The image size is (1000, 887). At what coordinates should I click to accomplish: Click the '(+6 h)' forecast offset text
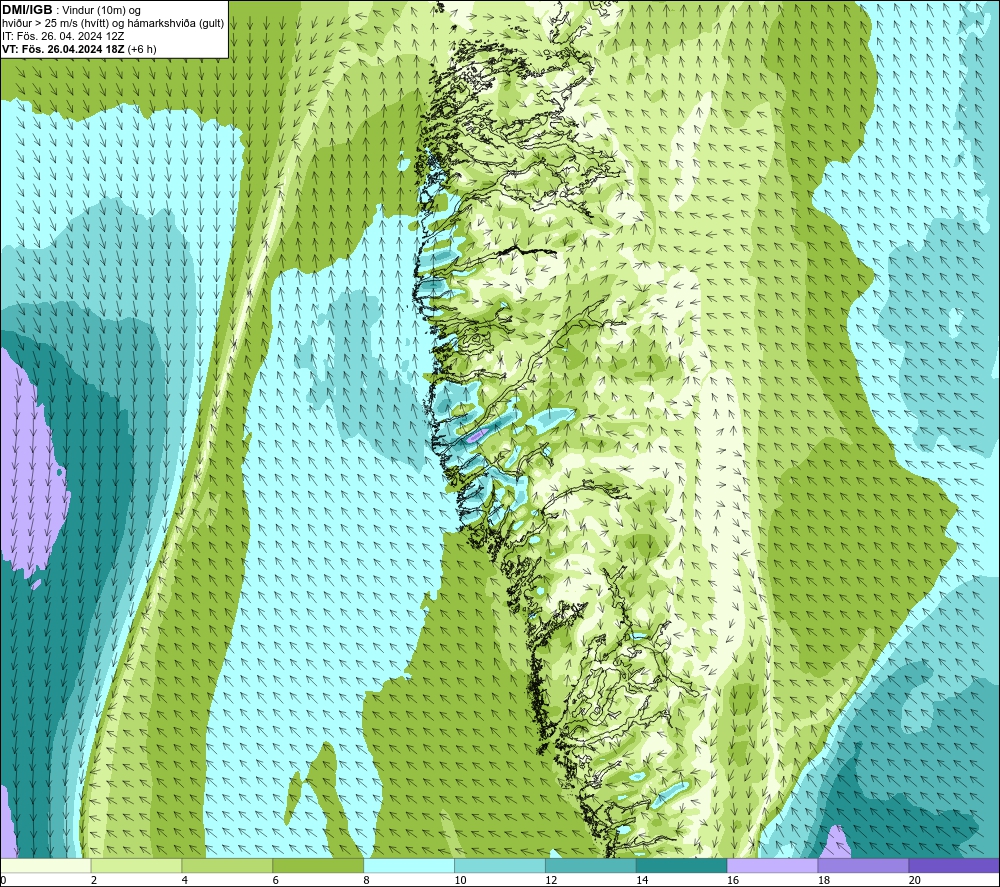pyautogui.click(x=142, y=49)
